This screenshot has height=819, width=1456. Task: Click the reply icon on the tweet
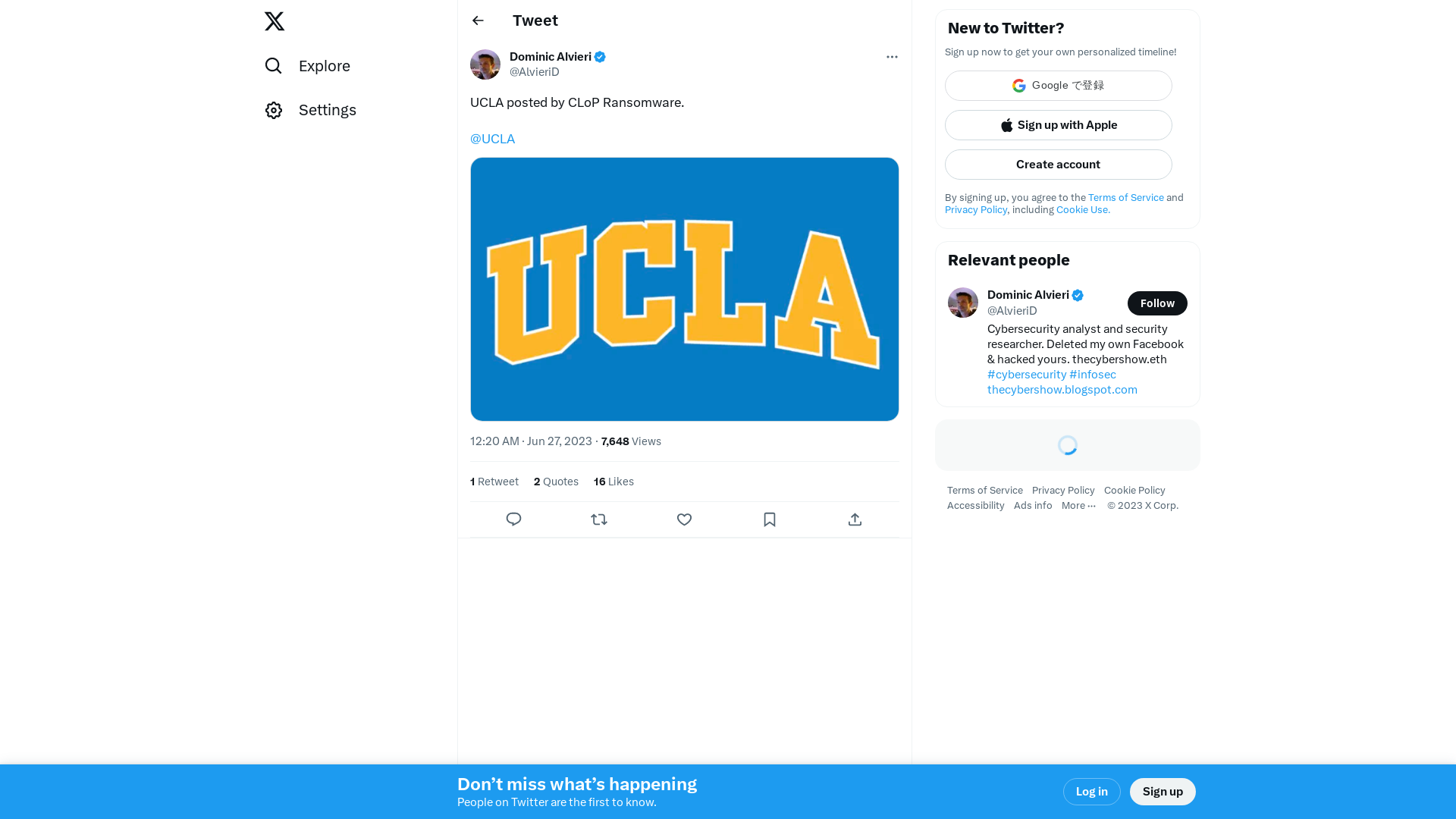513,519
